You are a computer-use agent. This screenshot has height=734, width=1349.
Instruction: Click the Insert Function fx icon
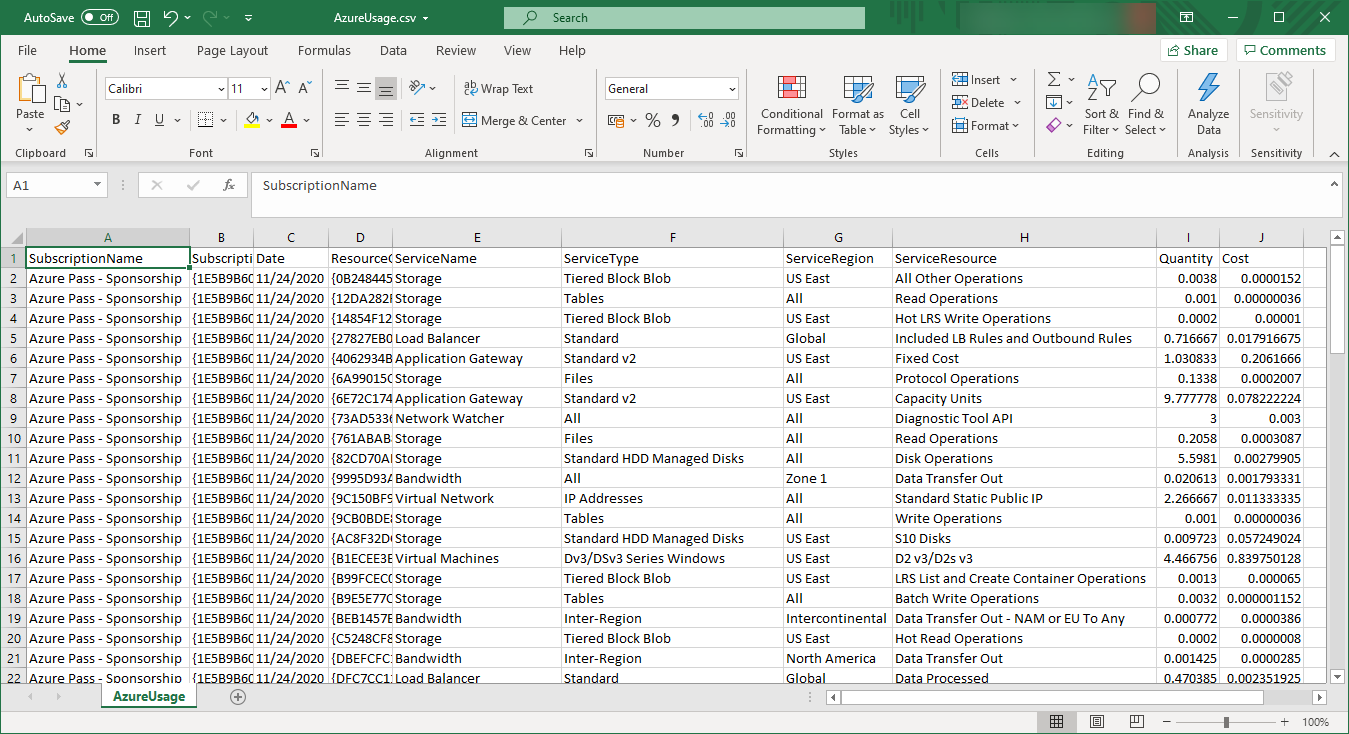click(x=229, y=185)
